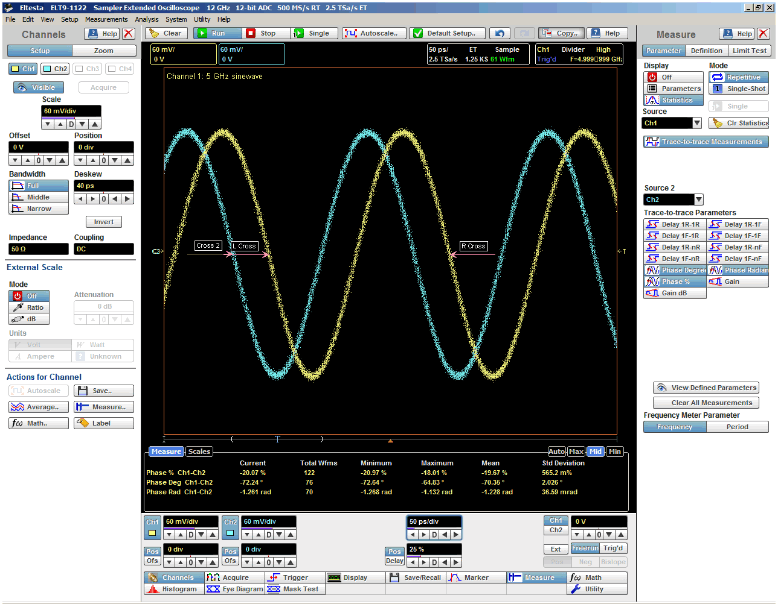Image resolution: width=778 pixels, height=604 pixels.
Task: Click the Autoscale toolbar button
Action: pos(374,33)
